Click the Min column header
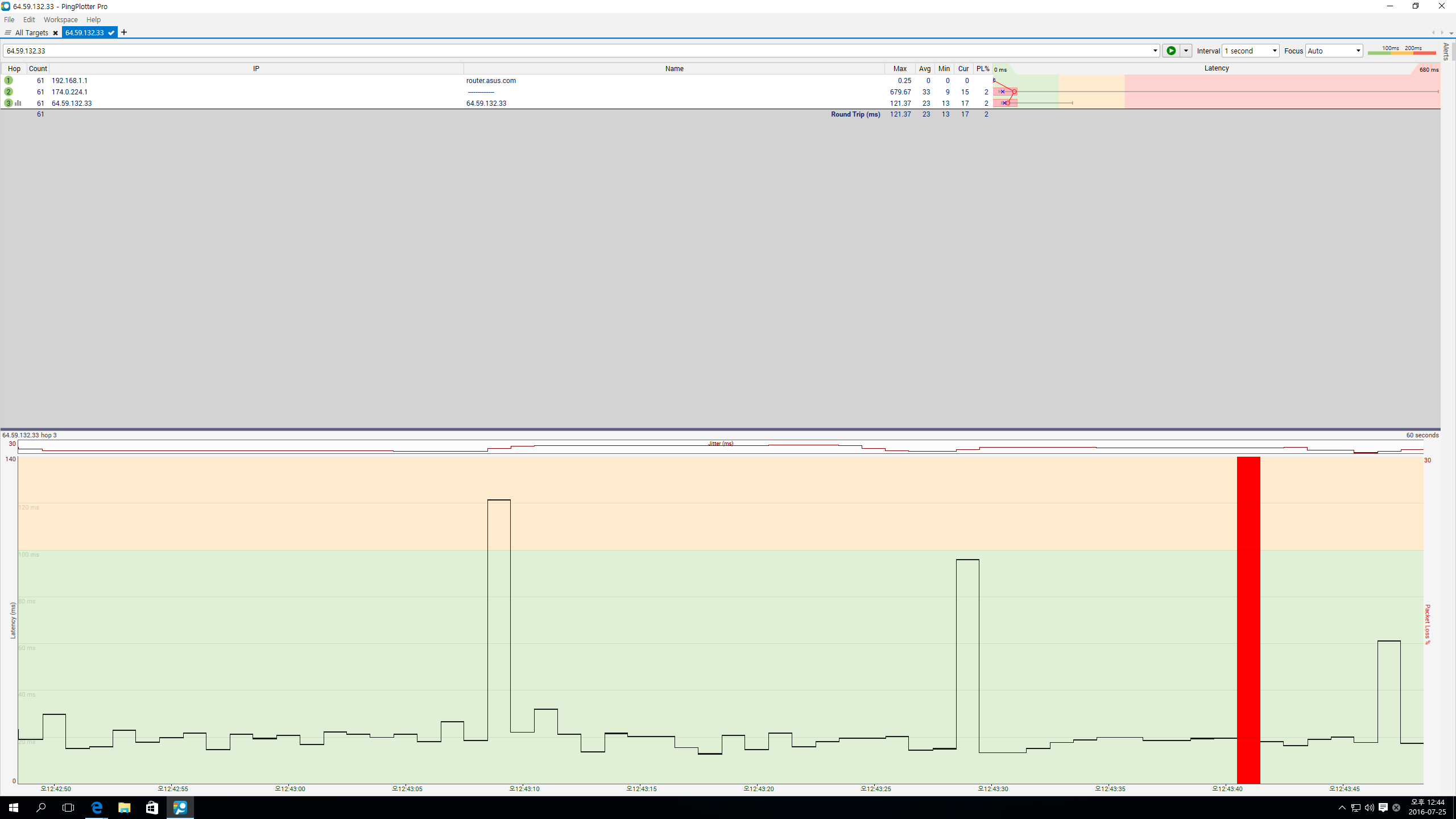The height and width of the screenshot is (819, 1456). [944, 68]
